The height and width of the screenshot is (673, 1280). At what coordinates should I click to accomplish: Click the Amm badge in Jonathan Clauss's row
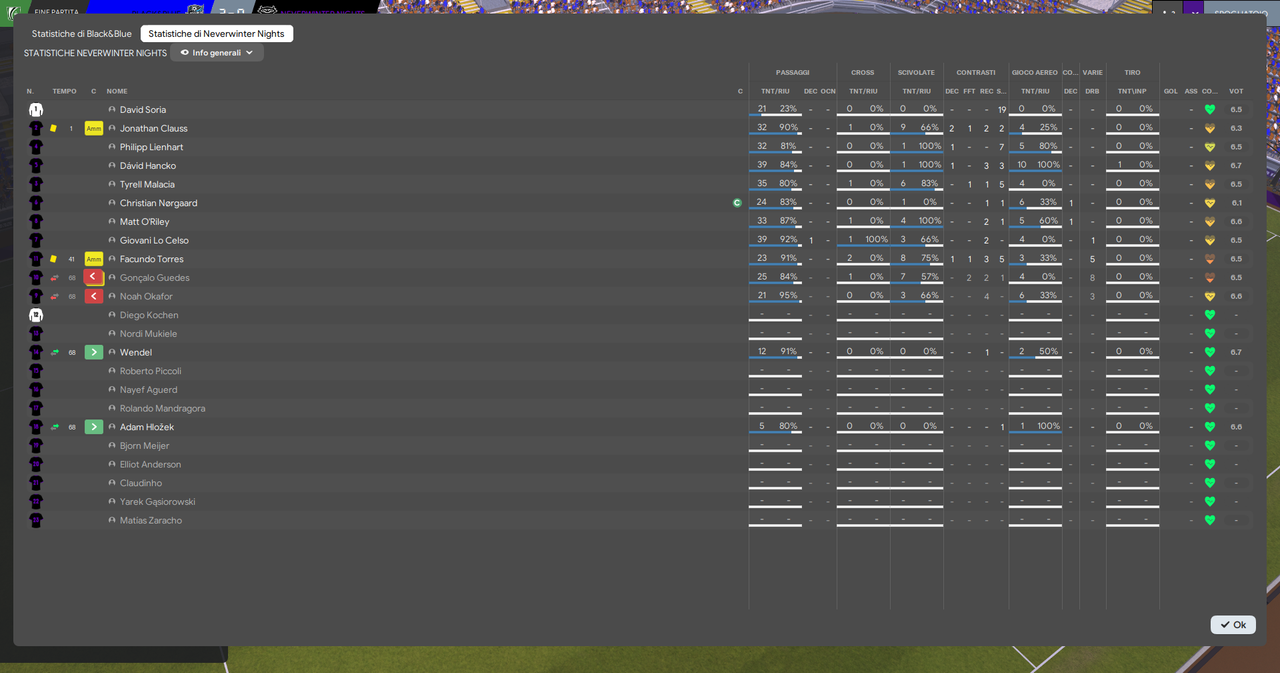(94, 129)
